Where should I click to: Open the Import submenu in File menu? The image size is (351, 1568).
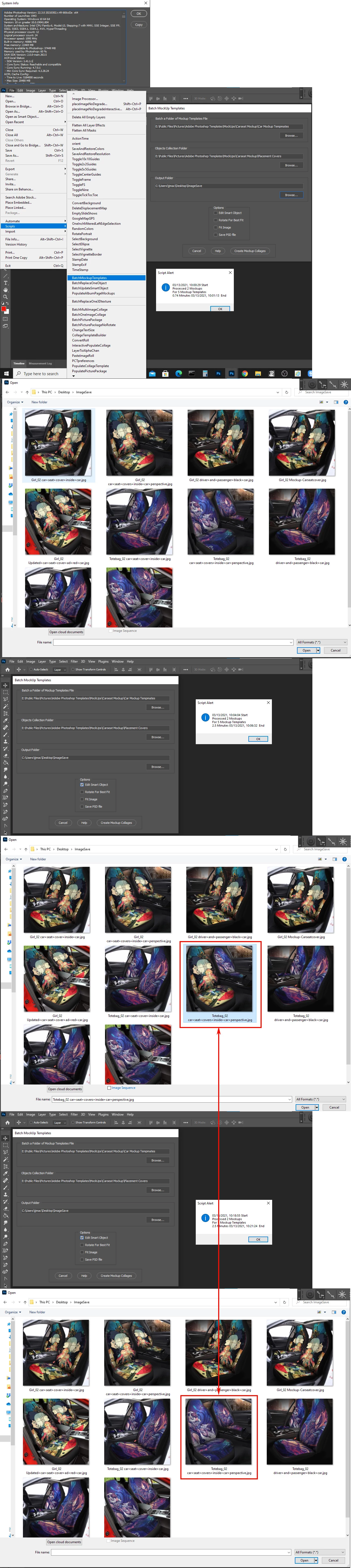pos(34,231)
